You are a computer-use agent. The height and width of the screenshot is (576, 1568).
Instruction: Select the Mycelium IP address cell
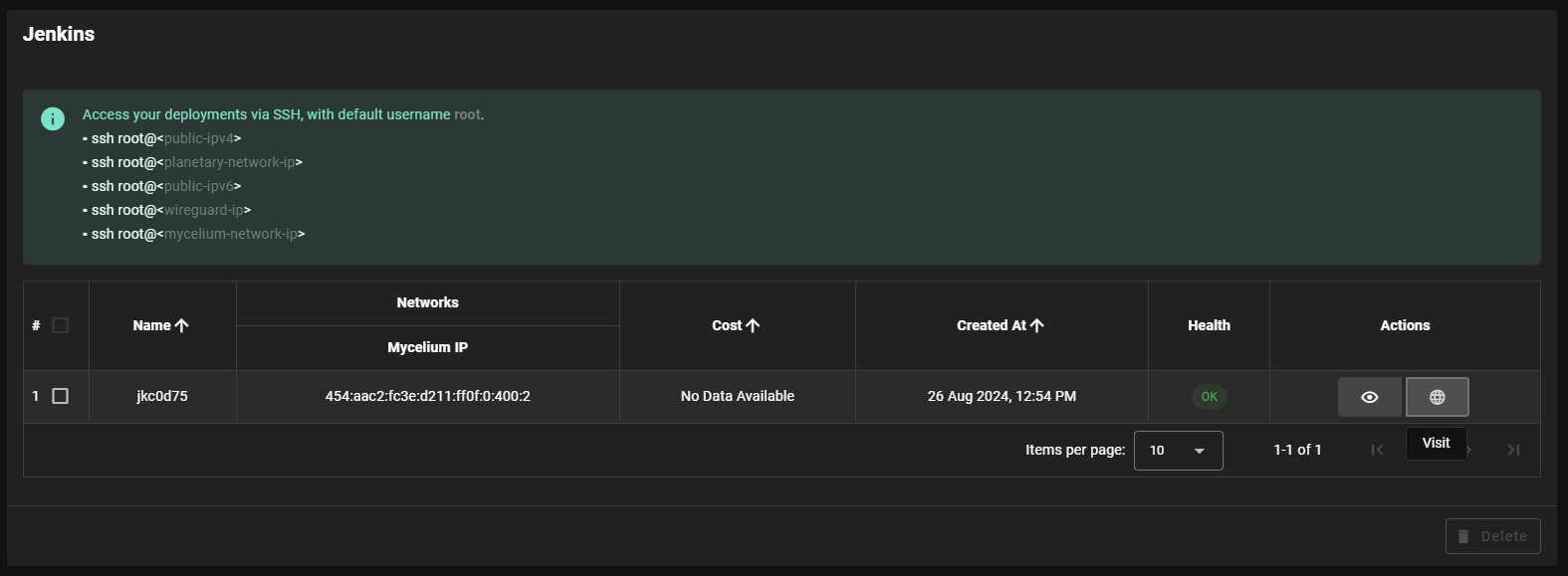point(427,396)
